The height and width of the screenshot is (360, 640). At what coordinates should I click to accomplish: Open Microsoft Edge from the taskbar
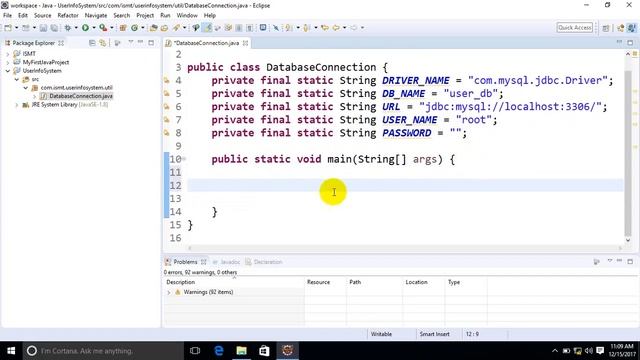click(x=219, y=351)
